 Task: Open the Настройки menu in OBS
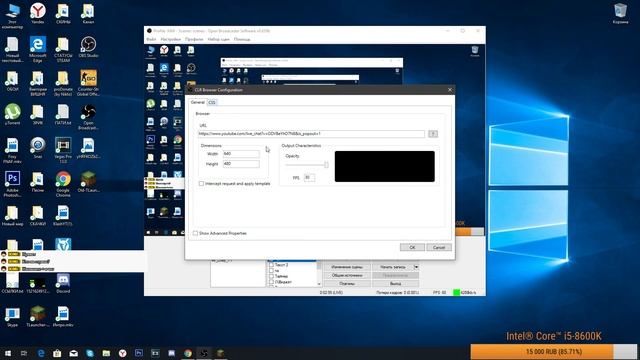pyautogui.click(x=171, y=39)
